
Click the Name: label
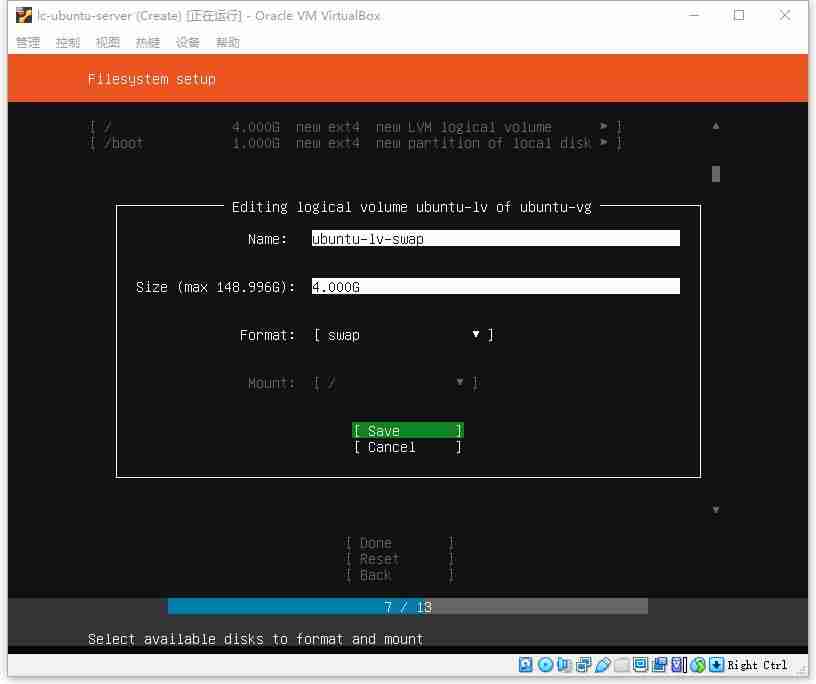click(267, 239)
